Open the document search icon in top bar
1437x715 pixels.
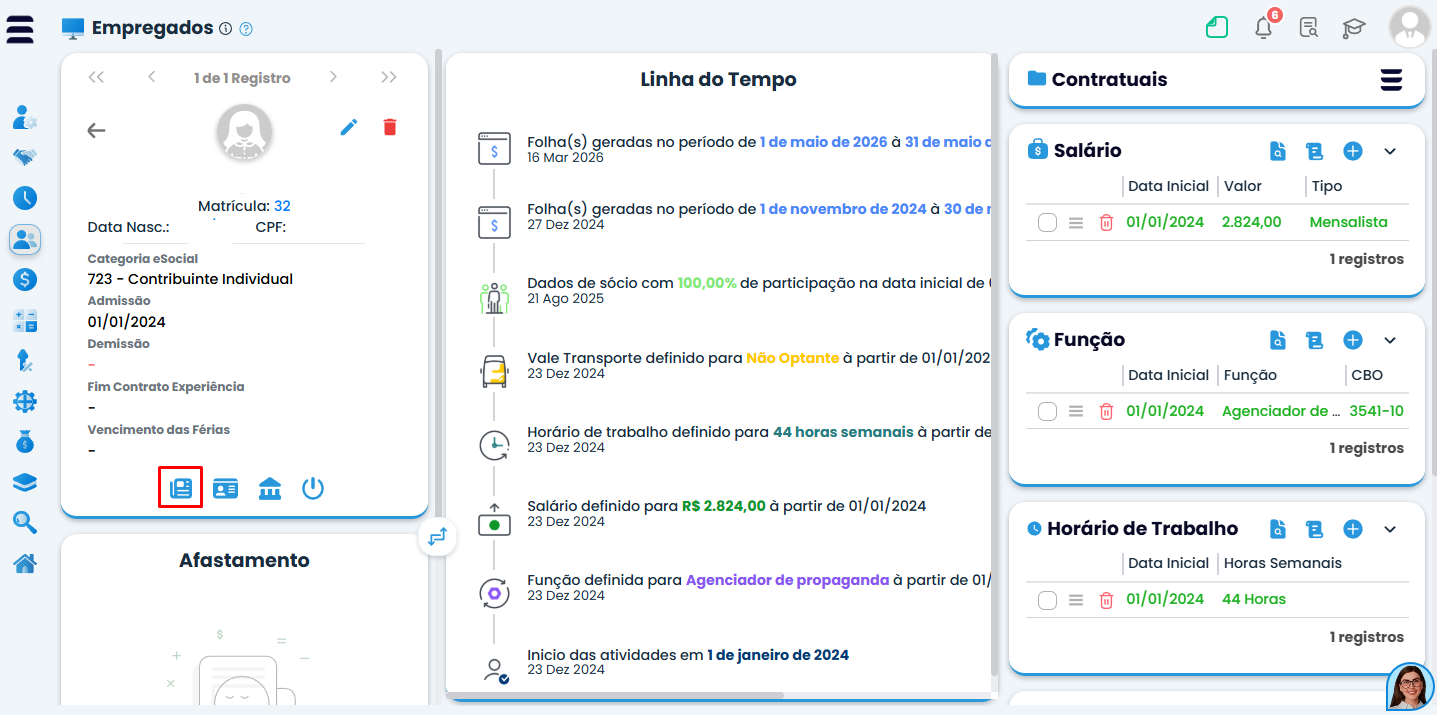click(1308, 27)
